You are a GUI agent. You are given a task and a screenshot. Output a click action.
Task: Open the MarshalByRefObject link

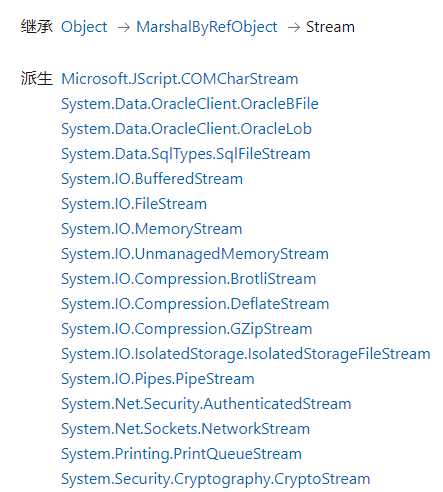207,27
